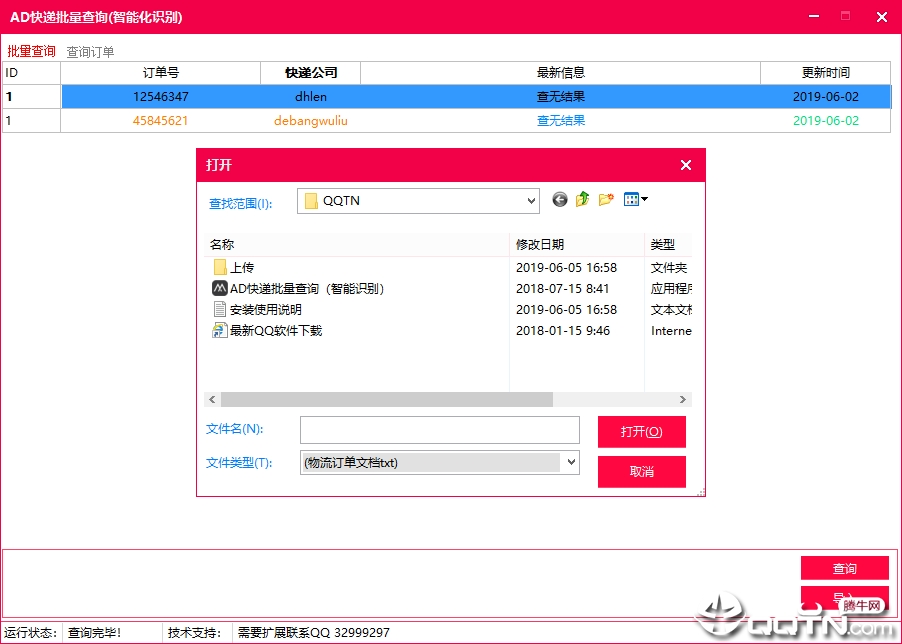This screenshot has width=902, height=644.
Task: Go up one folder level icon
Action: pyautogui.click(x=583, y=200)
